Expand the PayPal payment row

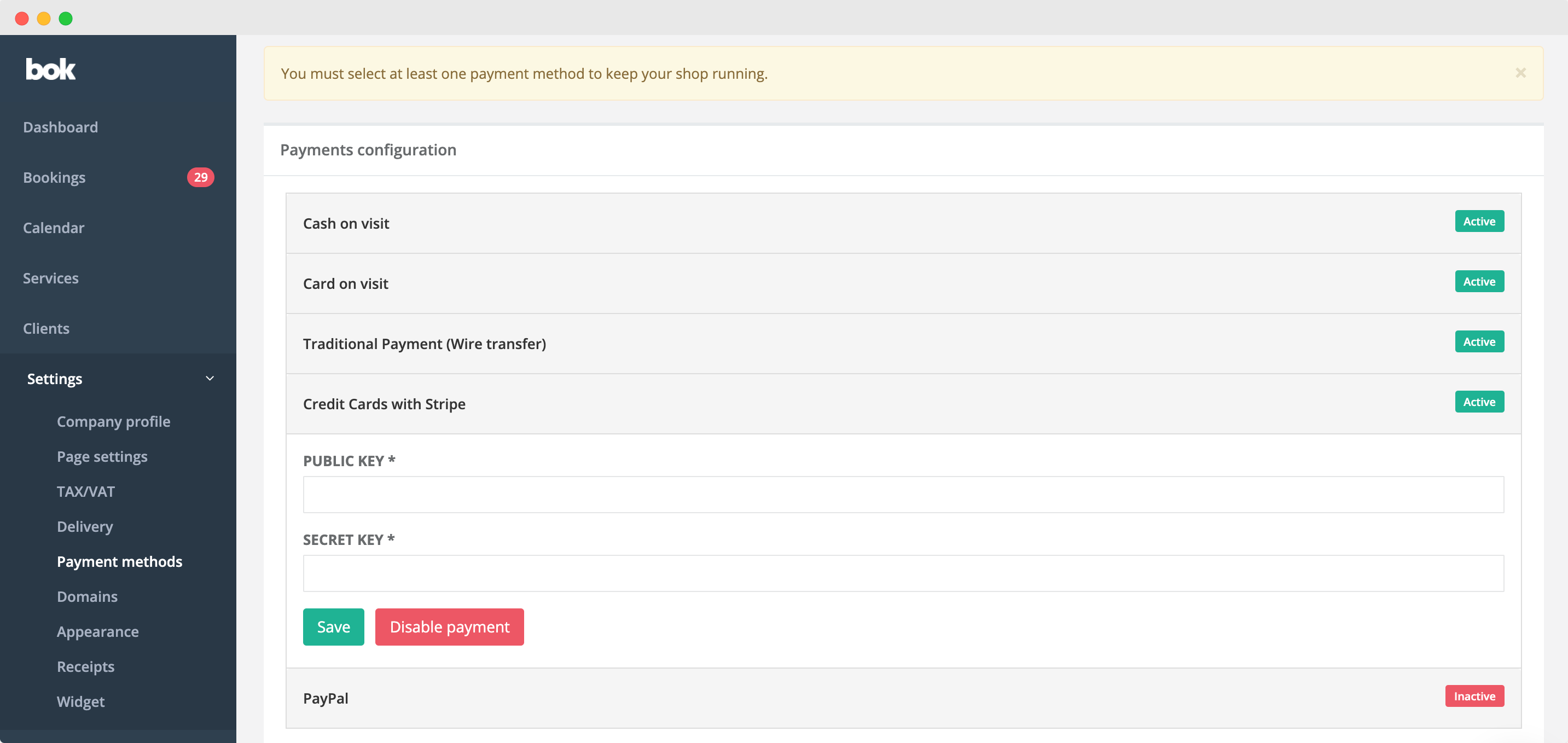click(903, 698)
